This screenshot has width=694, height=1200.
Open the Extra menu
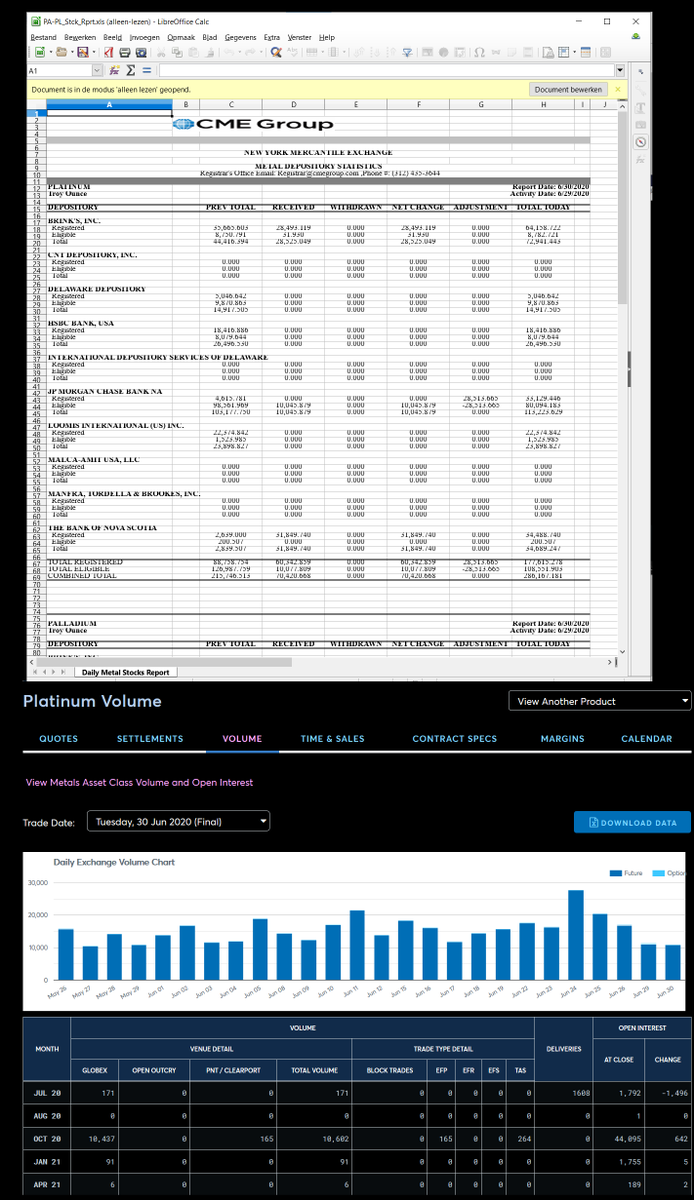pyautogui.click(x=272, y=37)
